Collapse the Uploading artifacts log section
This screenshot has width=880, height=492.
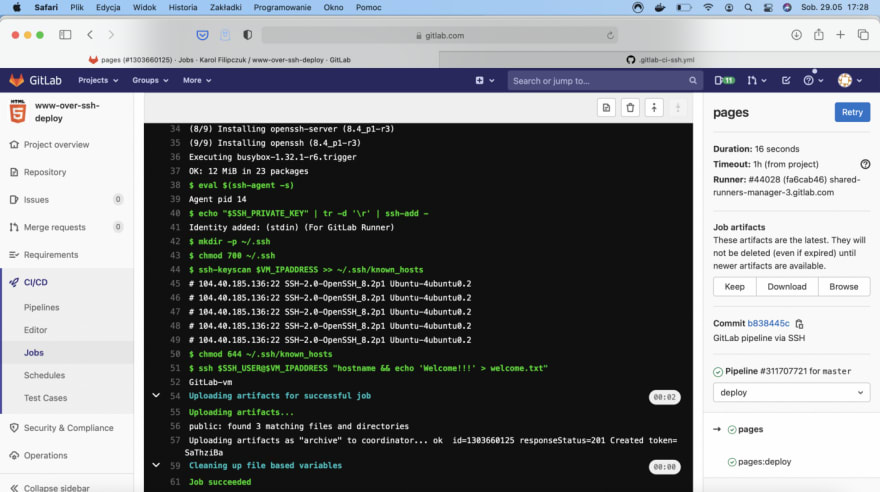tap(156, 396)
